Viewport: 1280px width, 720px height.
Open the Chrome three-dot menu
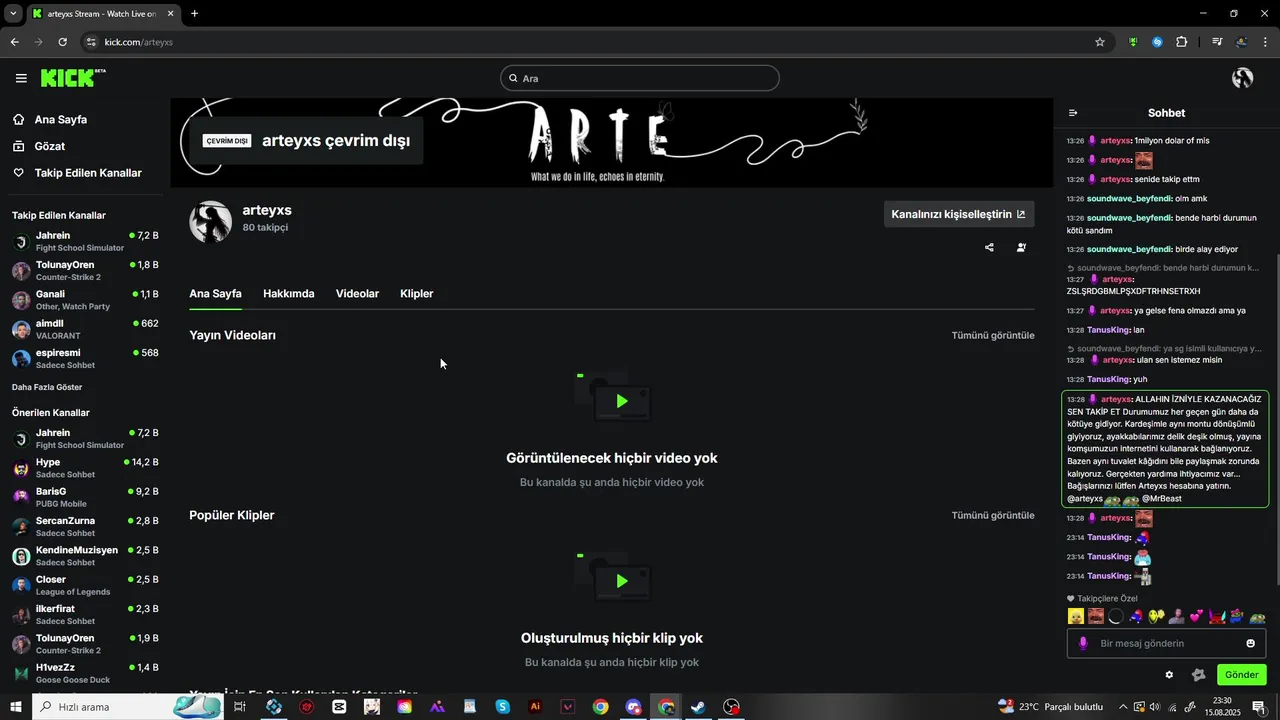(x=1266, y=42)
